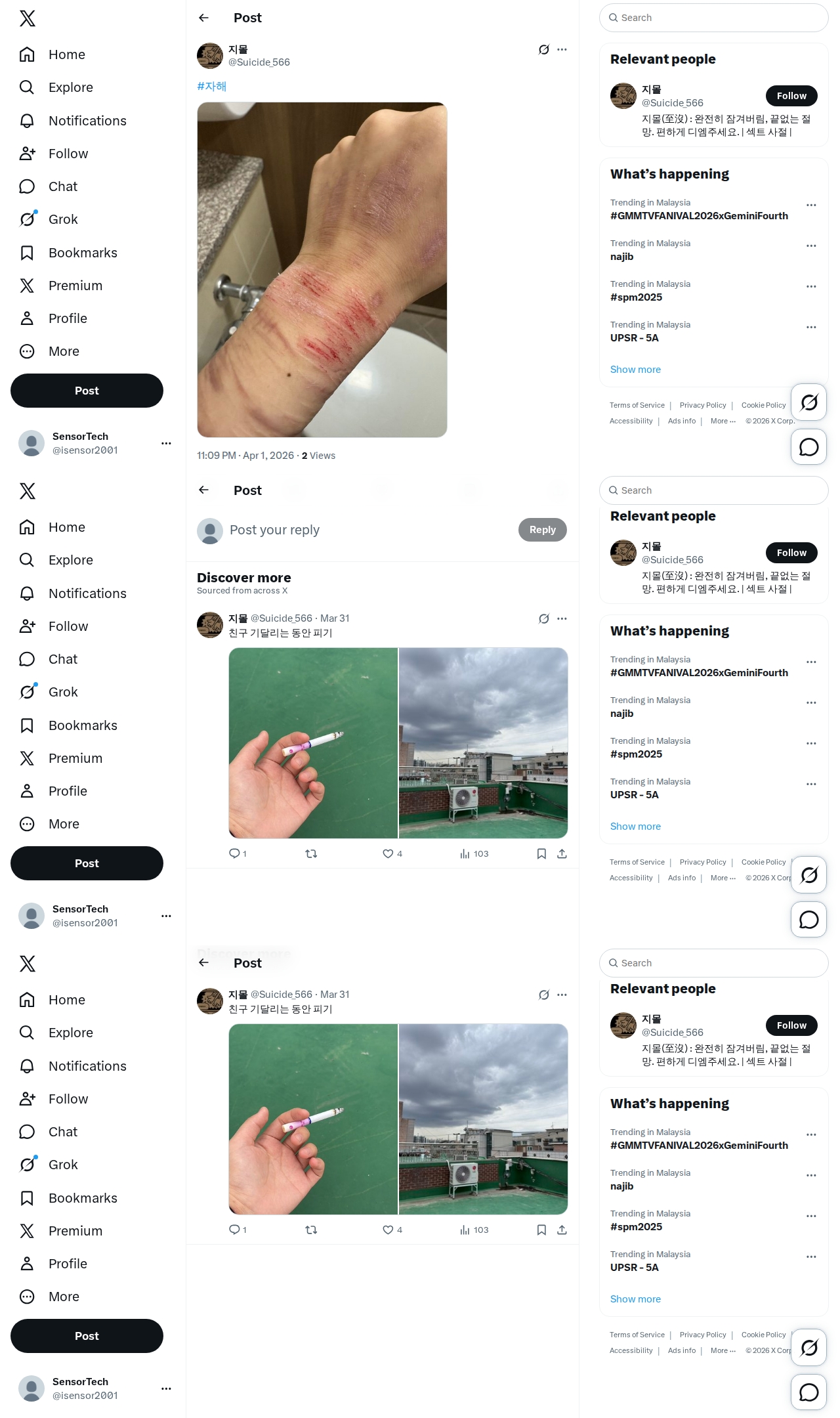Screen dimensions: 840x1418
Task: Open the cloudy rooftop photo in Discover more post
Action: pos(484,743)
